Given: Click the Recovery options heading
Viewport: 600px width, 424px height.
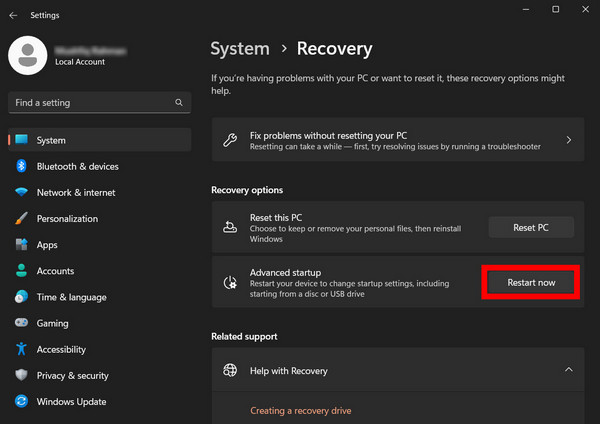Looking at the screenshot, I should (x=247, y=190).
